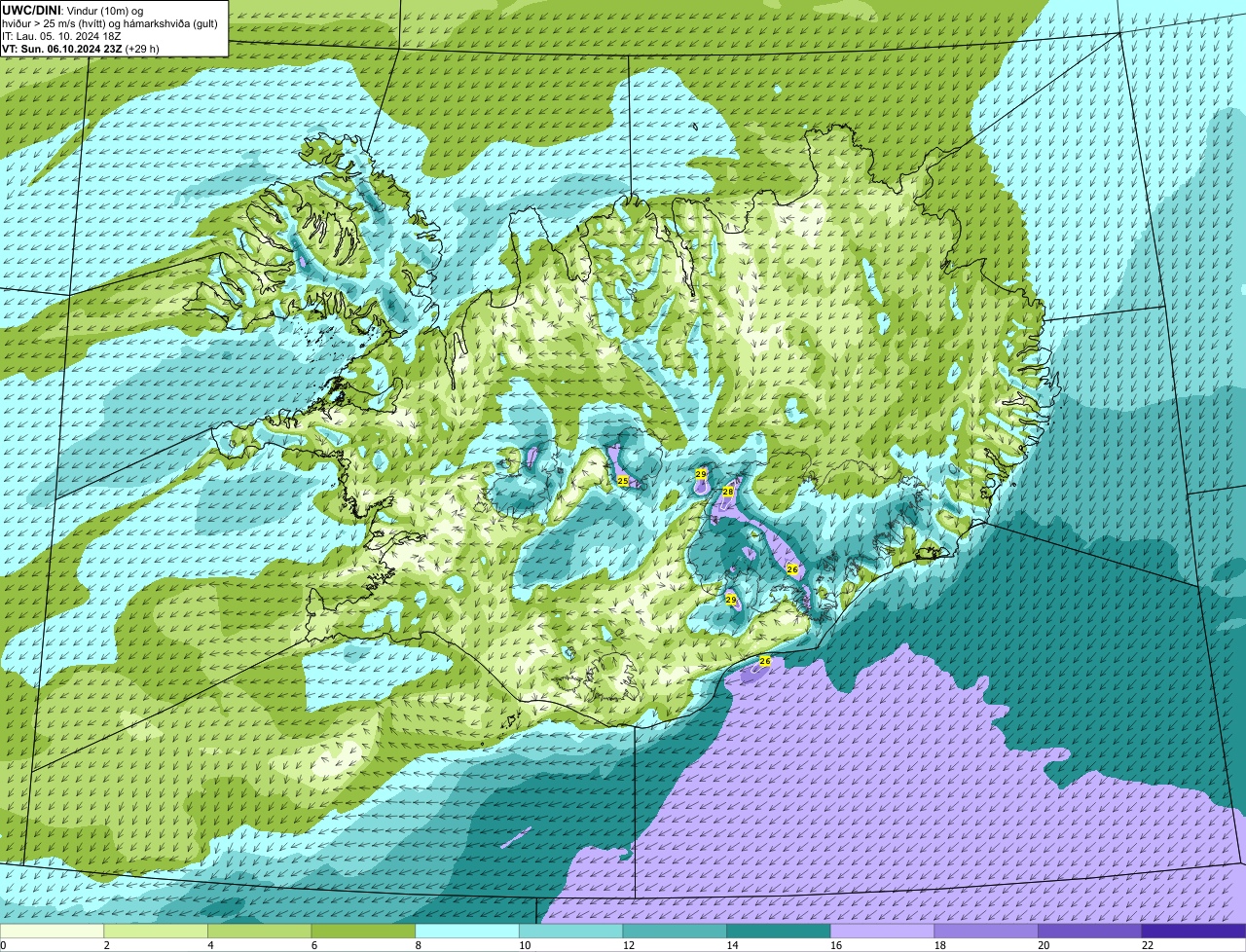The width and height of the screenshot is (1246, 952).
Task: Click the 26 gust marker on the south coast
Action: pyautogui.click(x=764, y=661)
